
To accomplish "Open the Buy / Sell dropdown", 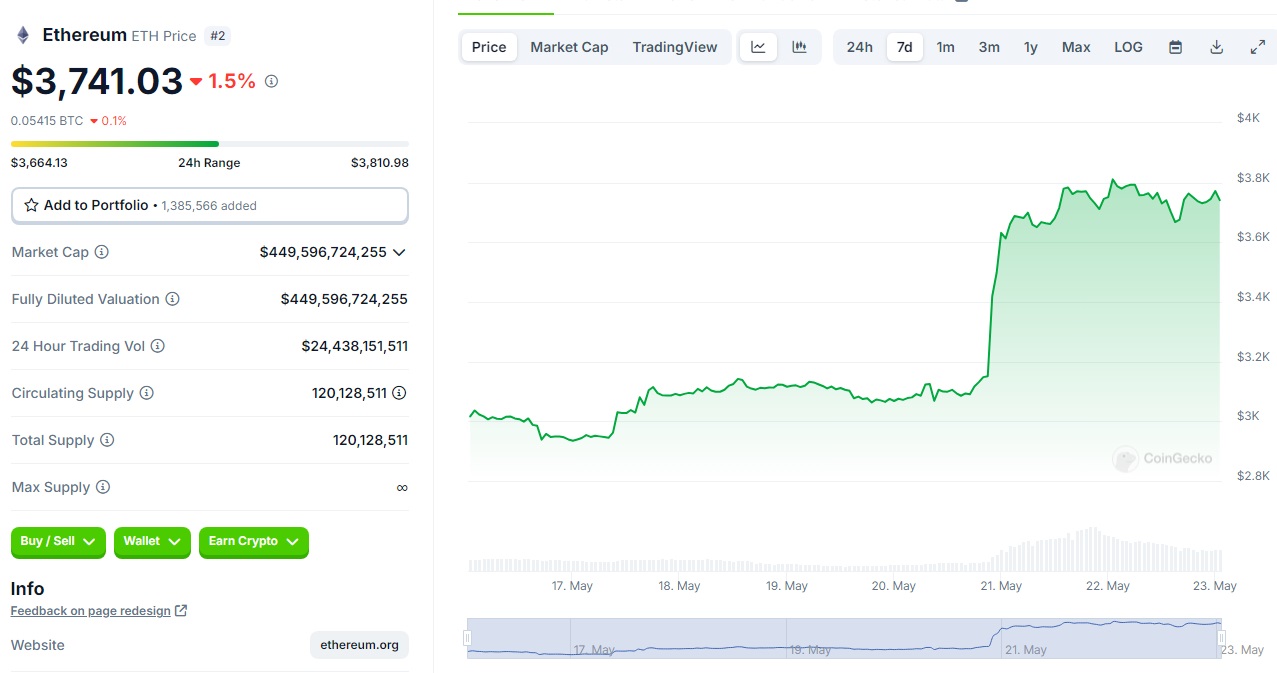I will coord(58,542).
